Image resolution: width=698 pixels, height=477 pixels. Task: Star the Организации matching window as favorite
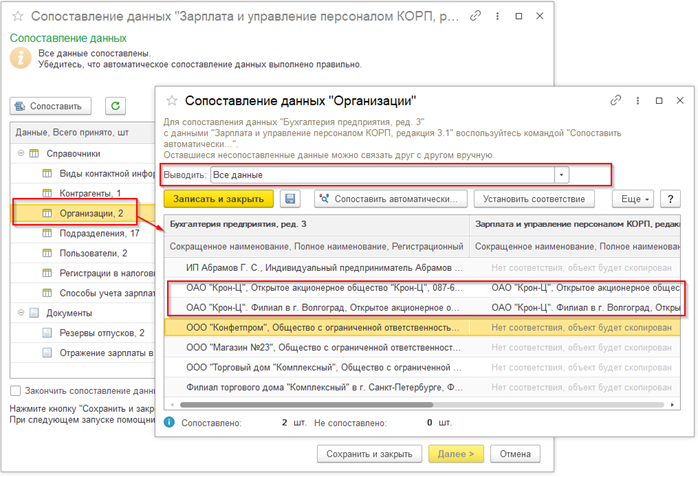point(172,101)
